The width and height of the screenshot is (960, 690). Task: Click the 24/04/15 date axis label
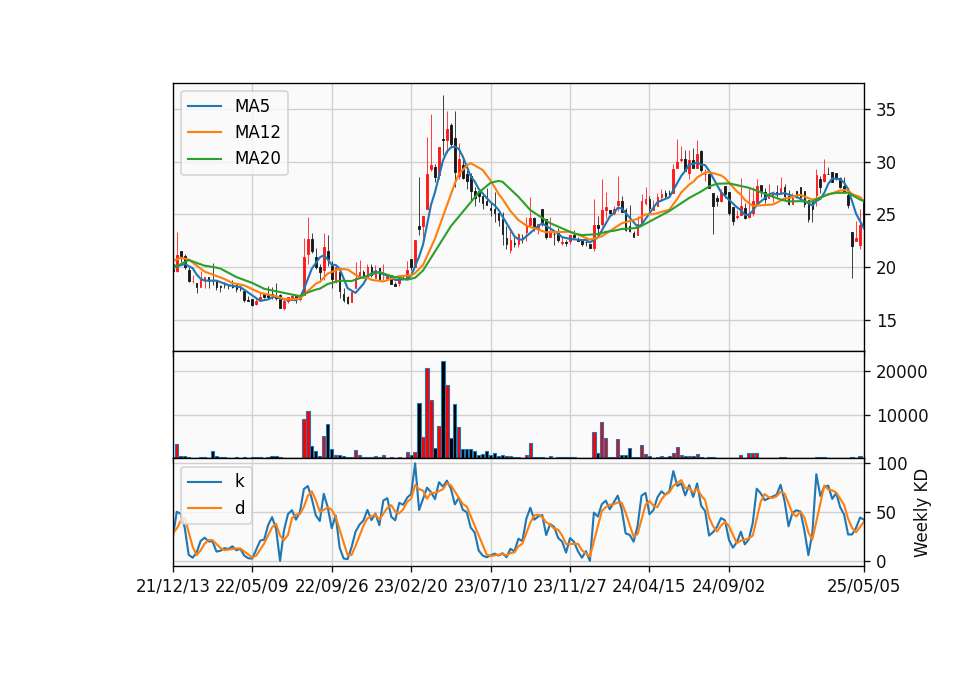coord(649,586)
